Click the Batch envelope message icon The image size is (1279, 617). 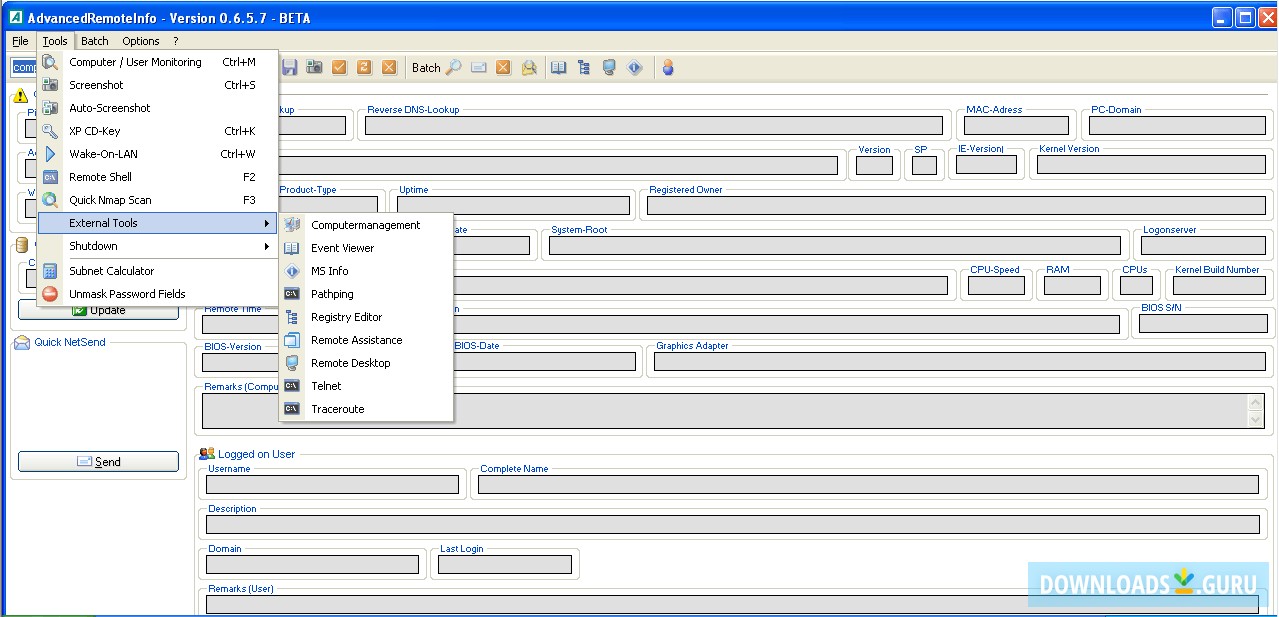point(479,67)
